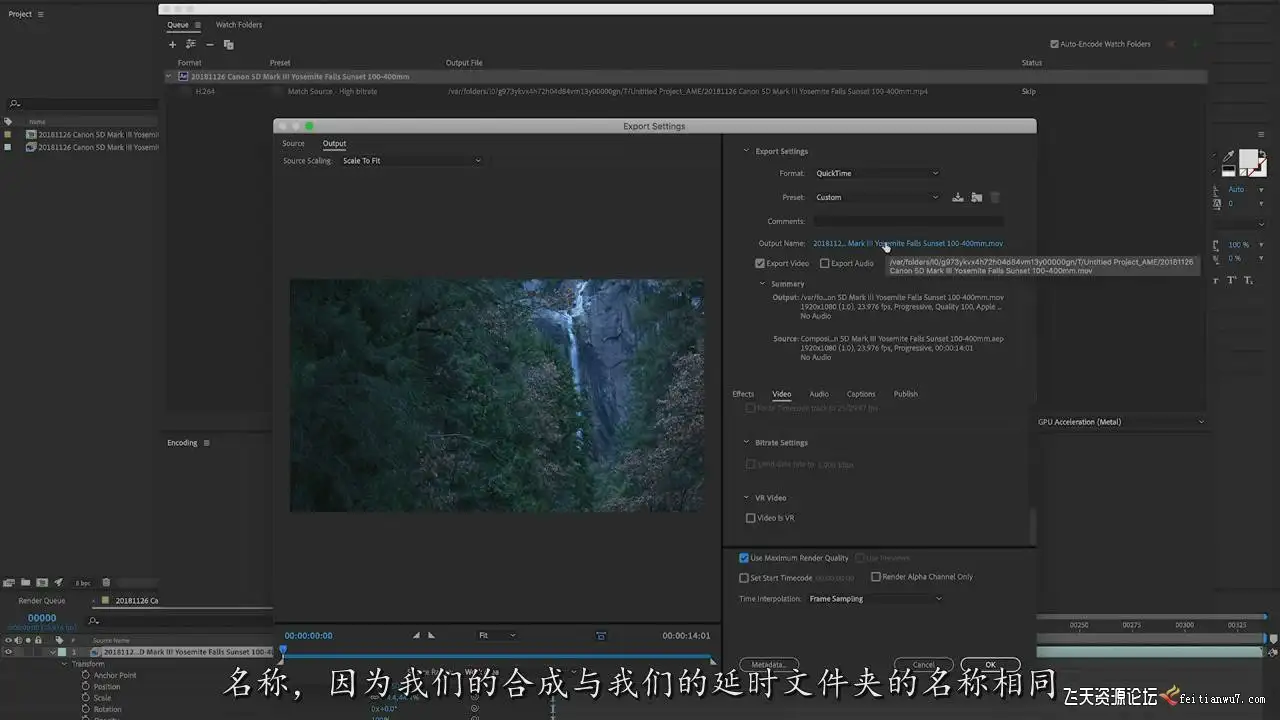Click the Remove minus icon in Queue
The height and width of the screenshot is (720, 1280).
(209, 44)
